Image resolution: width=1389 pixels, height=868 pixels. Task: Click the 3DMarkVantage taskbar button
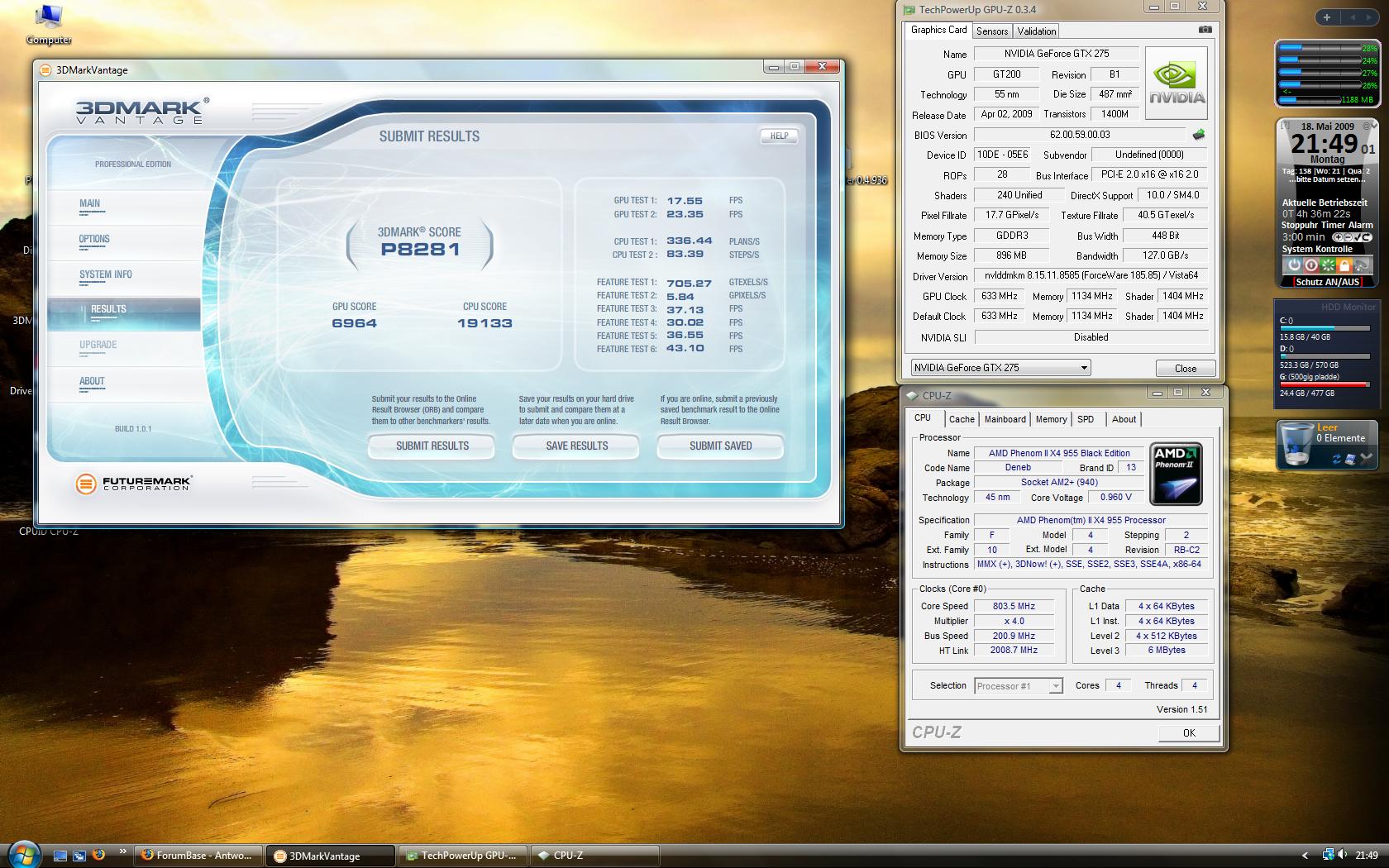pos(332,856)
